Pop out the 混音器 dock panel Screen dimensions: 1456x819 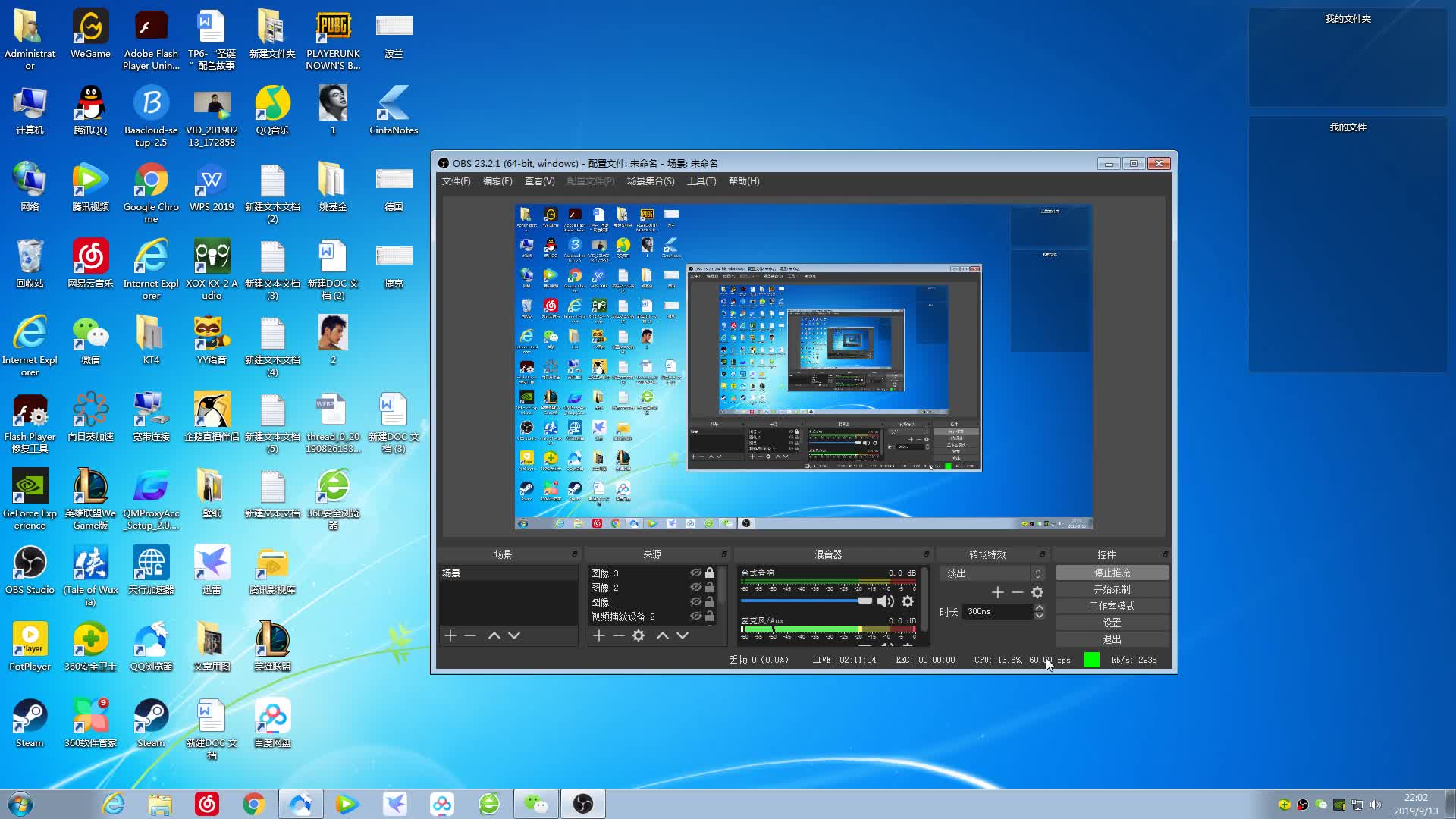(x=926, y=554)
